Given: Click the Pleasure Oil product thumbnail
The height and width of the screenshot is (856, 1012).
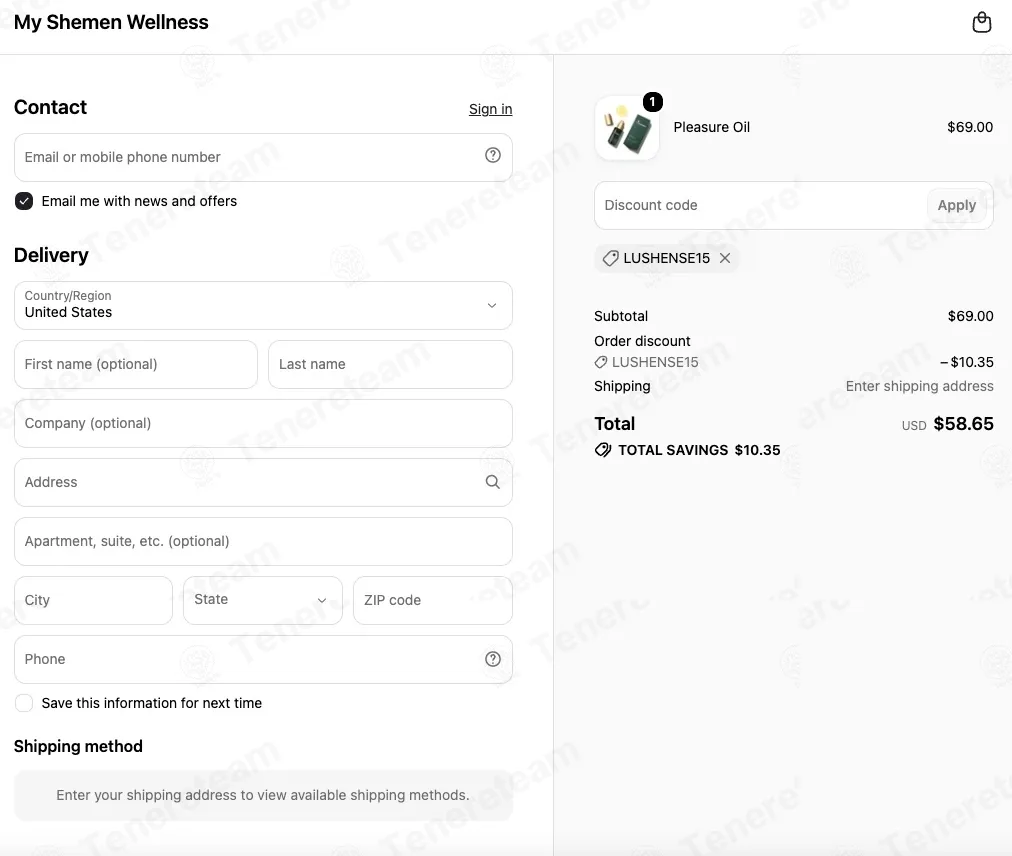Looking at the screenshot, I should tap(627, 128).
